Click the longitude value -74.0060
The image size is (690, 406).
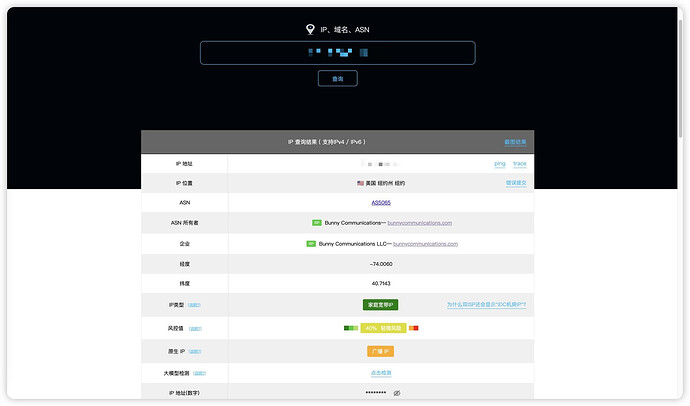[x=381, y=264]
